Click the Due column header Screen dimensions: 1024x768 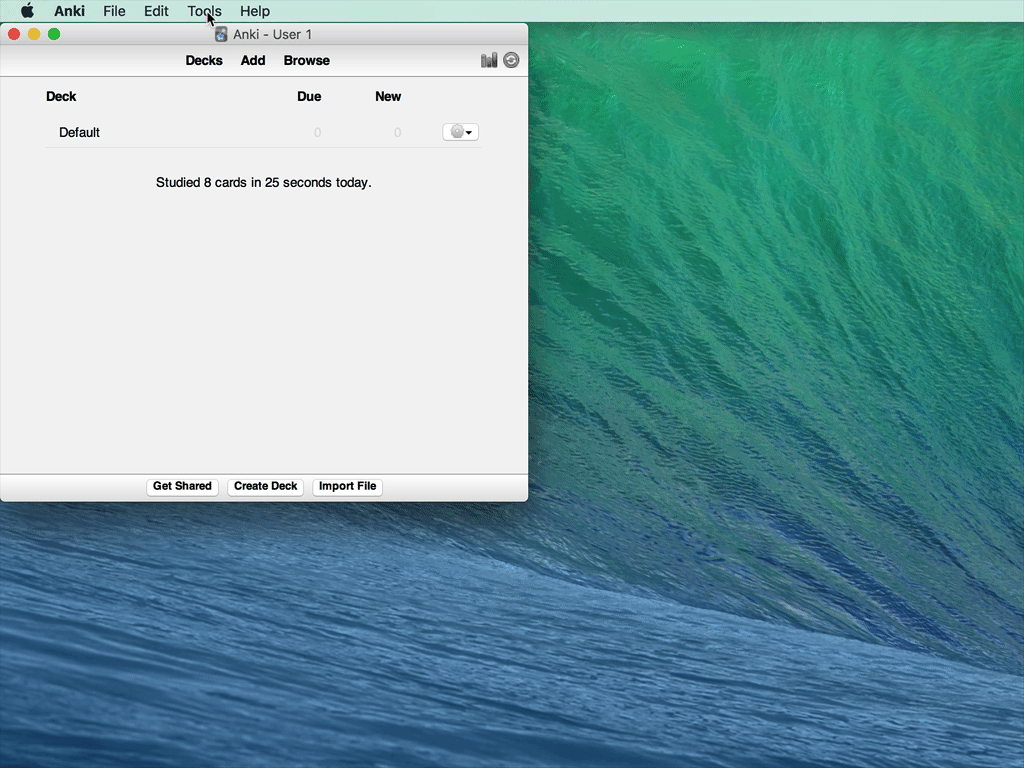(309, 97)
